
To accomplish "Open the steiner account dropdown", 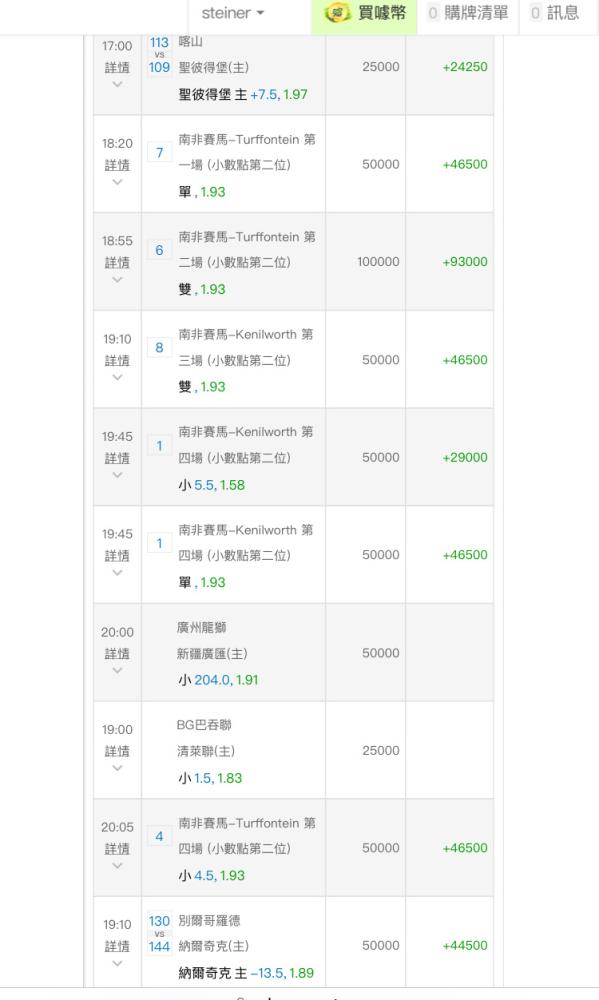I will pyautogui.click(x=233, y=13).
